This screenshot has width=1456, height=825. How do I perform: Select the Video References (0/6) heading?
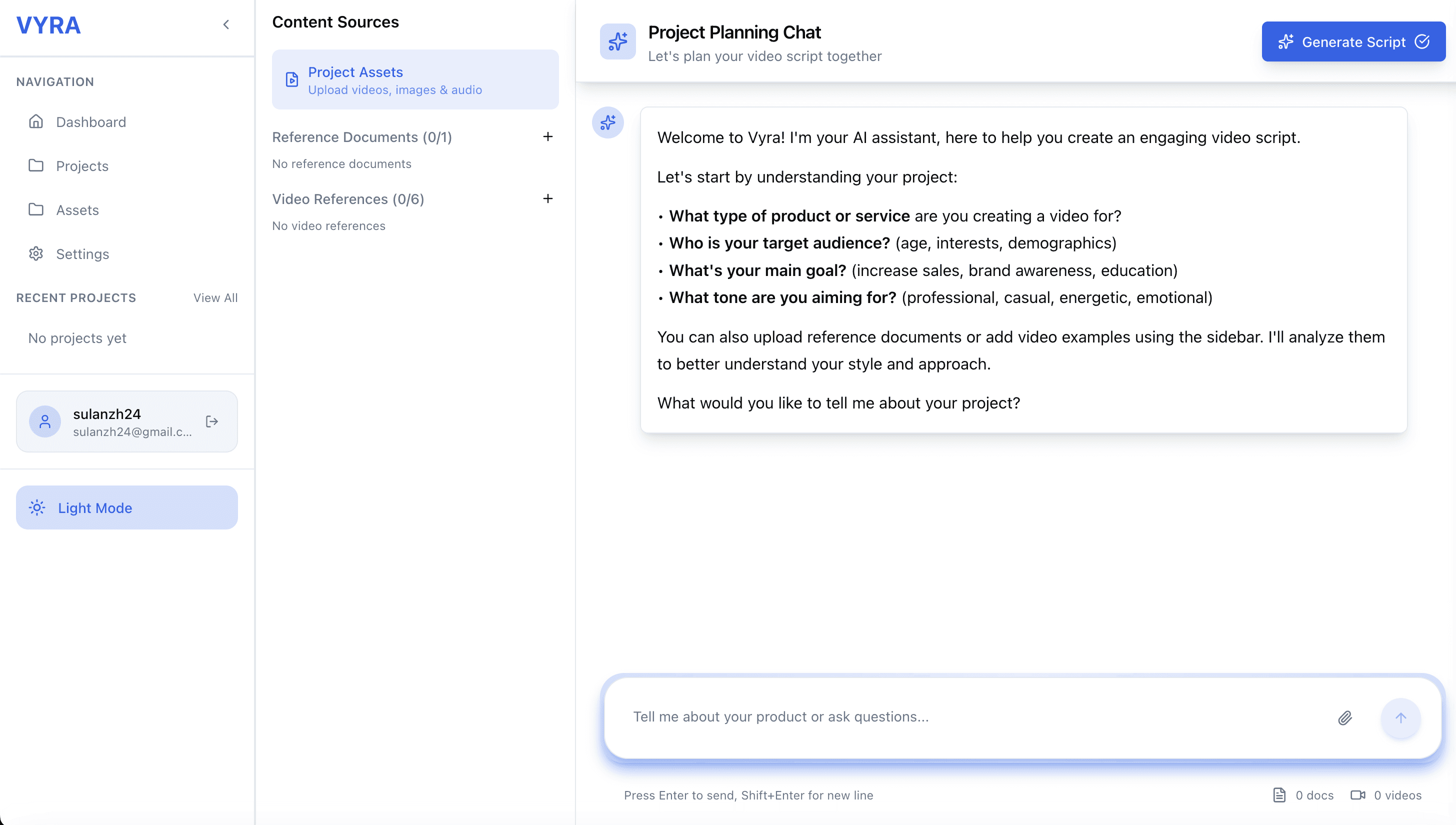(x=348, y=199)
